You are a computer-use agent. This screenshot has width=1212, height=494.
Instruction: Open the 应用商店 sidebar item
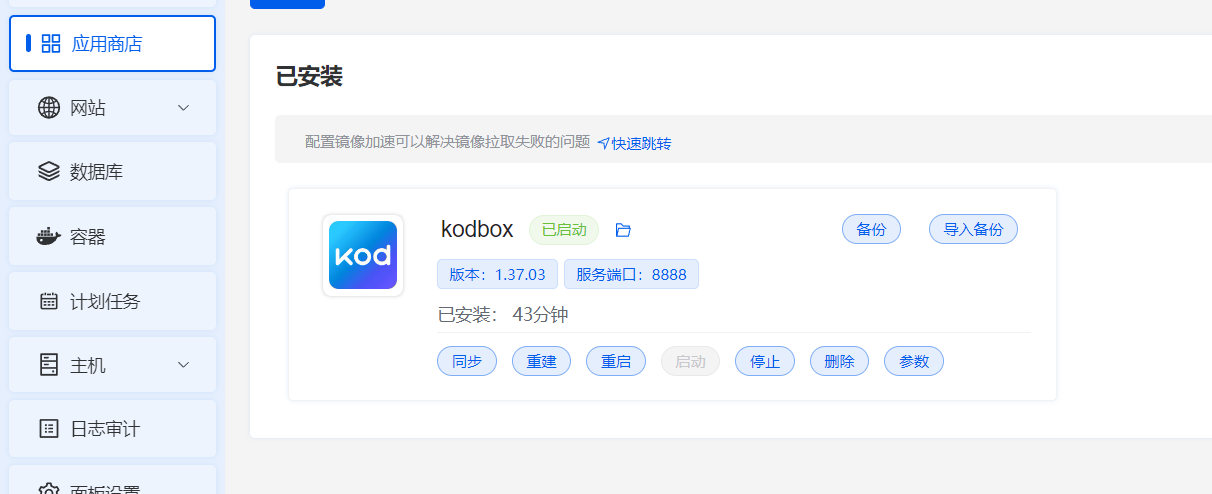click(x=112, y=44)
